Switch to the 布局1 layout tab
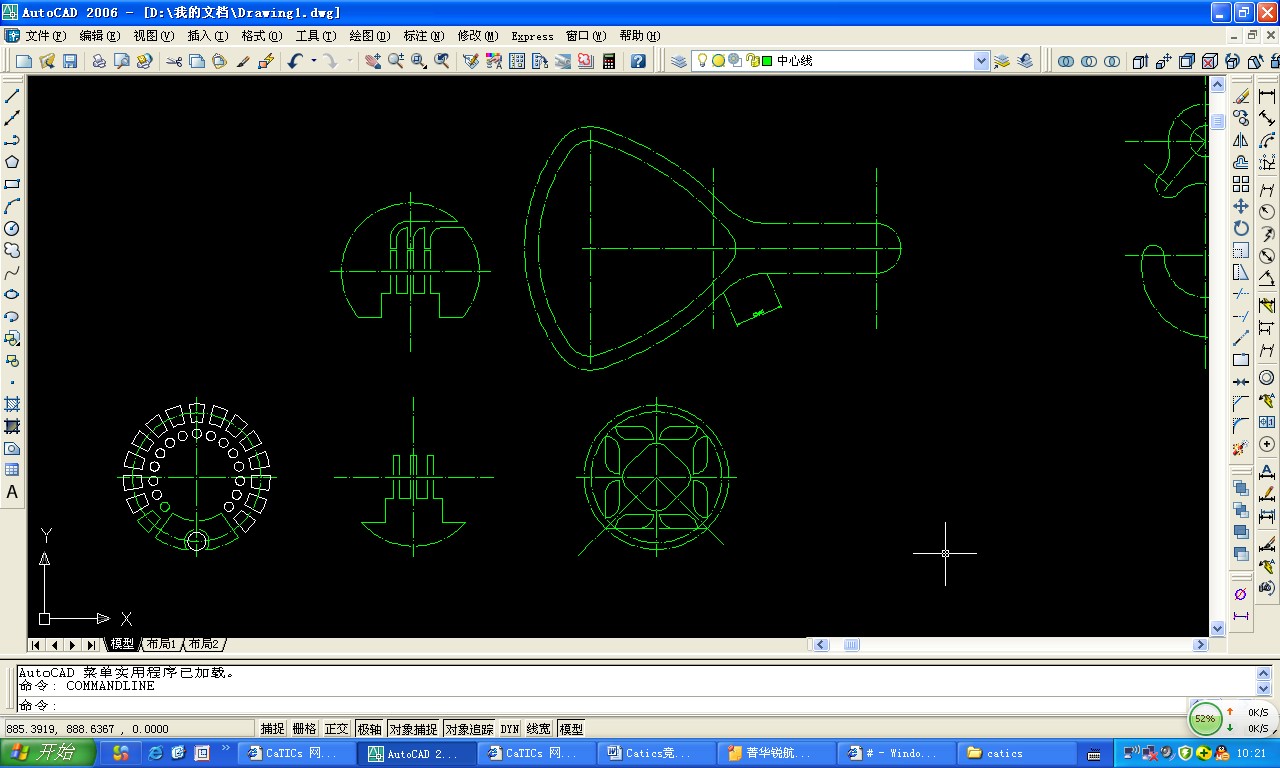Viewport: 1280px width, 768px height. click(x=160, y=644)
